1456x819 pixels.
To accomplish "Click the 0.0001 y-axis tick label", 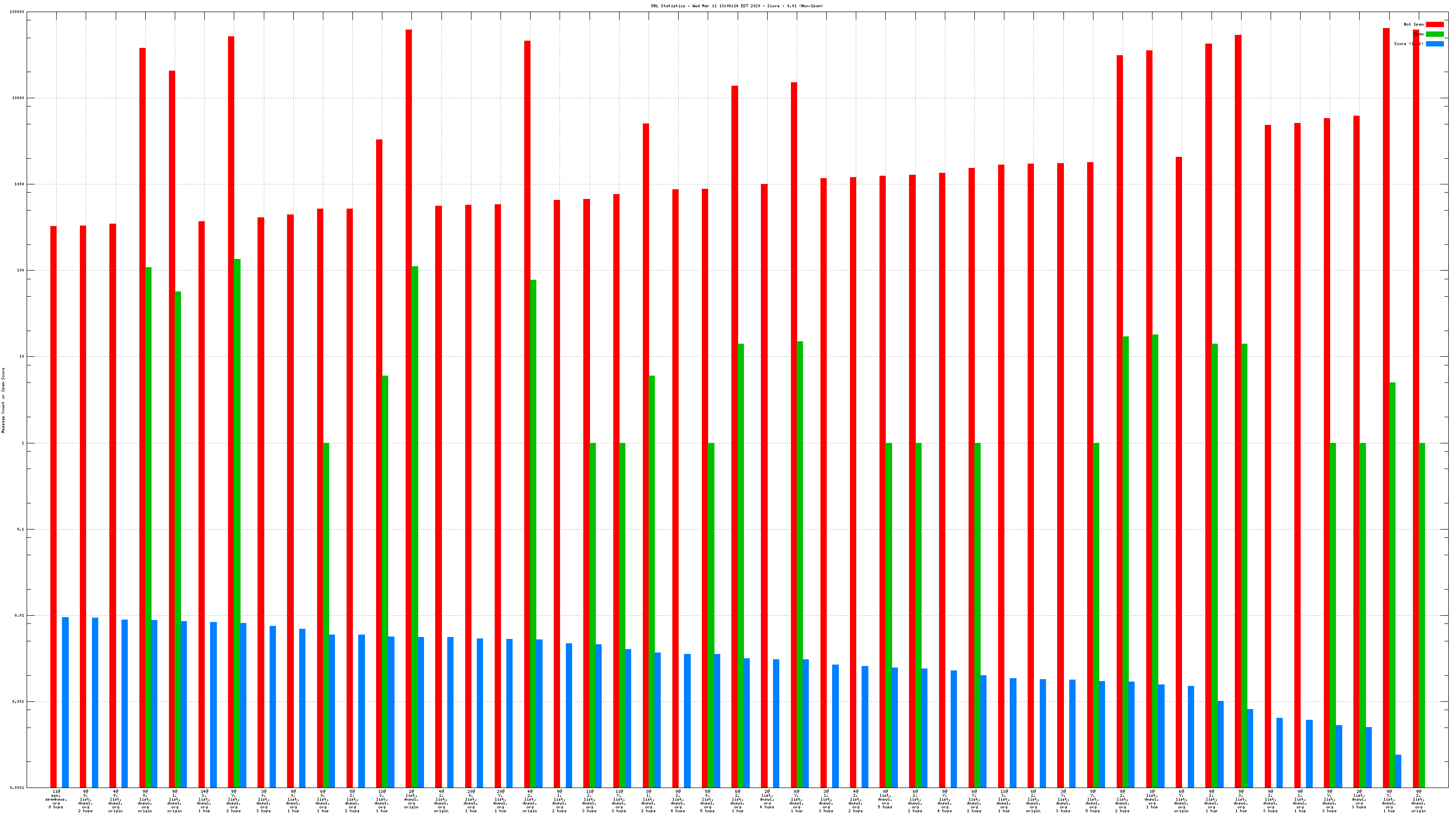I will [18, 788].
